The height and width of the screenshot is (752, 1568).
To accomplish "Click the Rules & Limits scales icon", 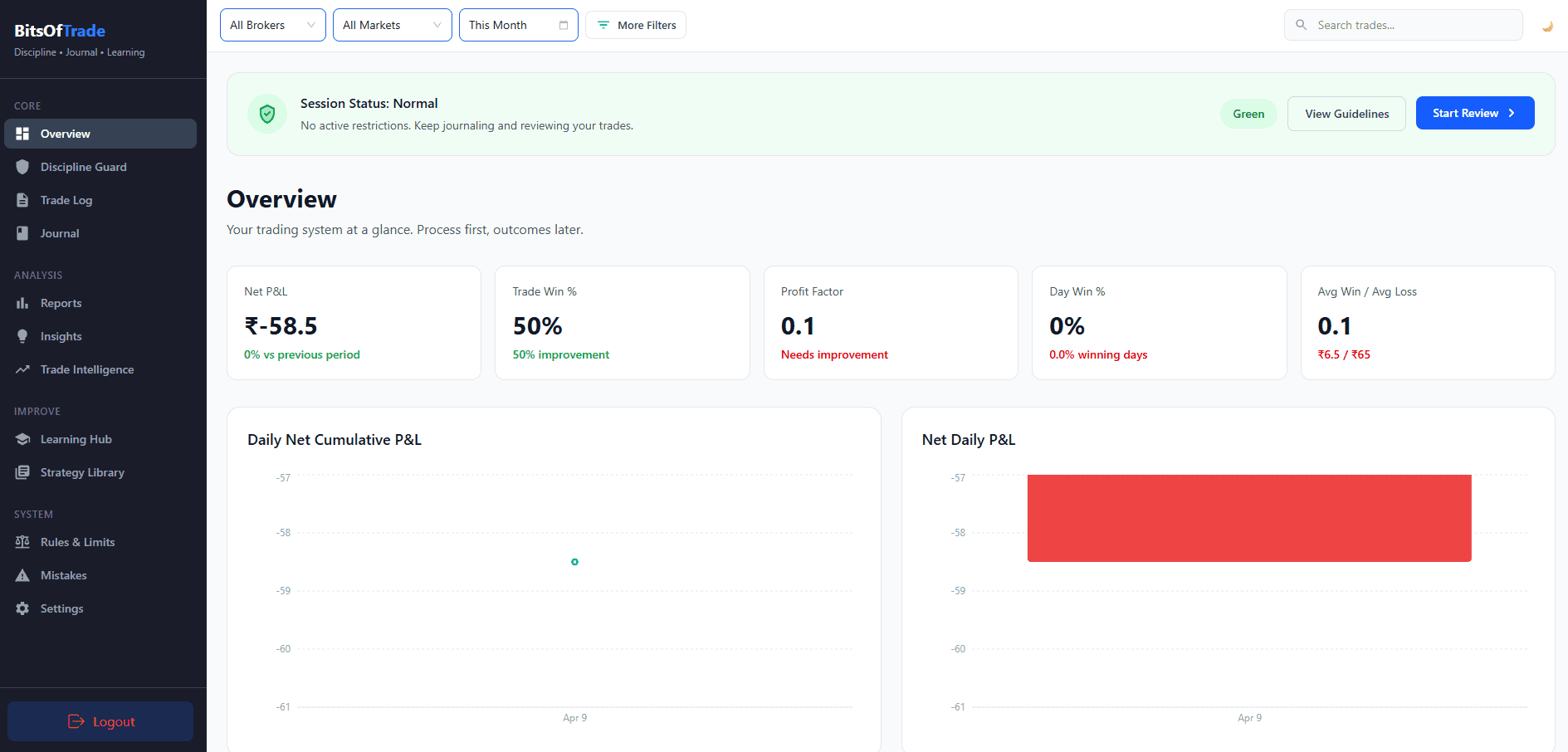I will click(22, 542).
